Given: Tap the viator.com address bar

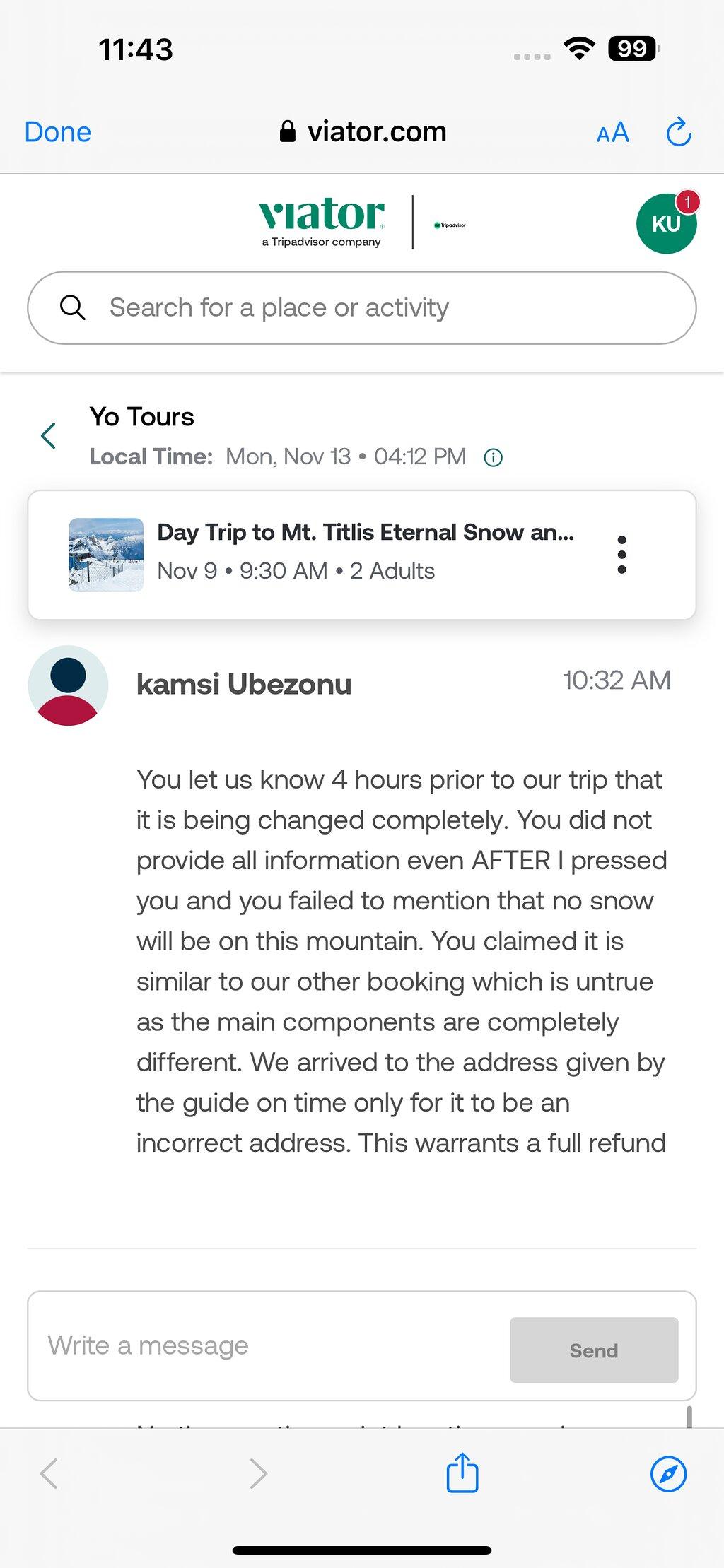Looking at the screenshot, I should point(363,131).
